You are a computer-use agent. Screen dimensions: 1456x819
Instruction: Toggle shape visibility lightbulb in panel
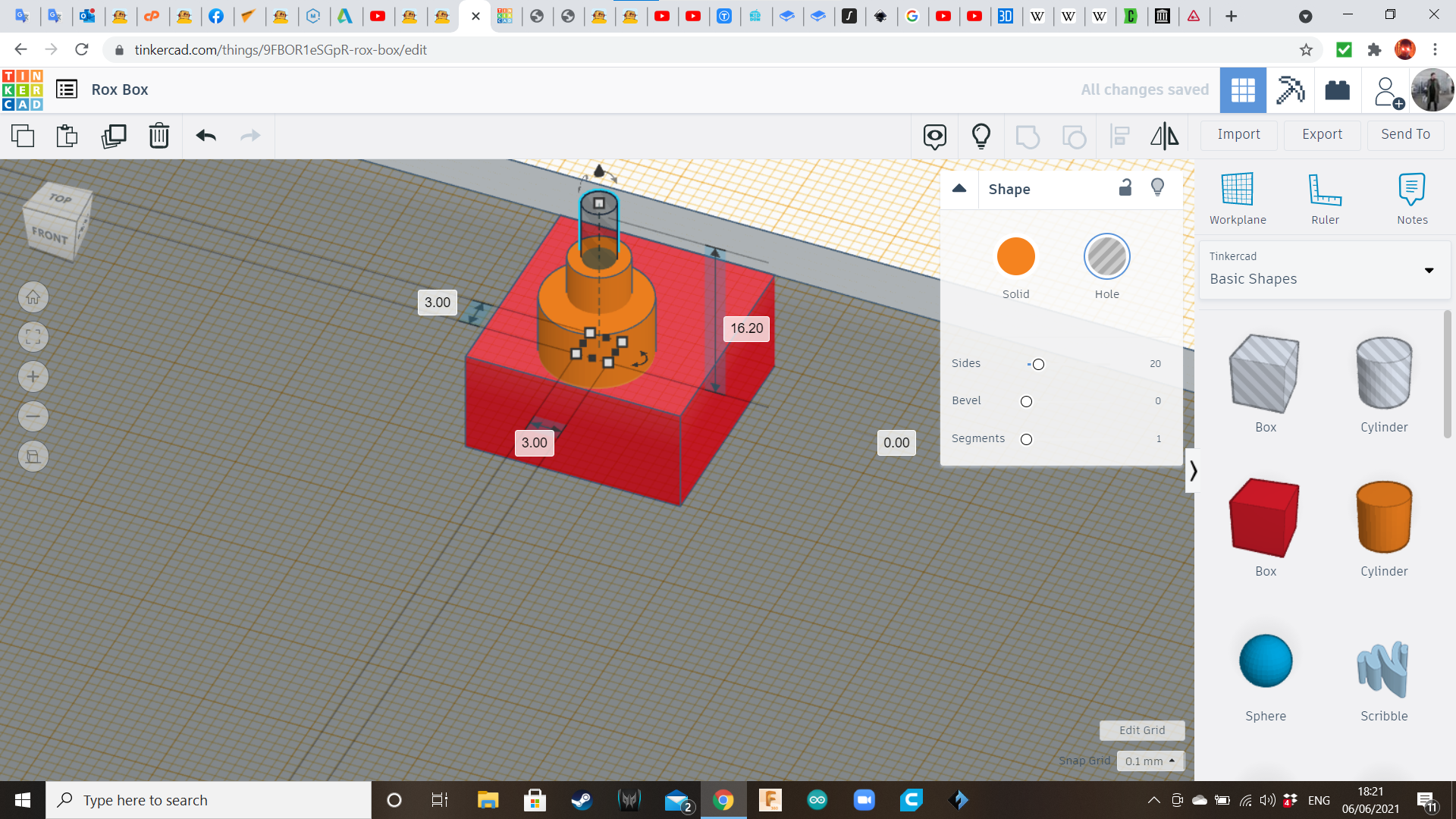coord(1157,187)
